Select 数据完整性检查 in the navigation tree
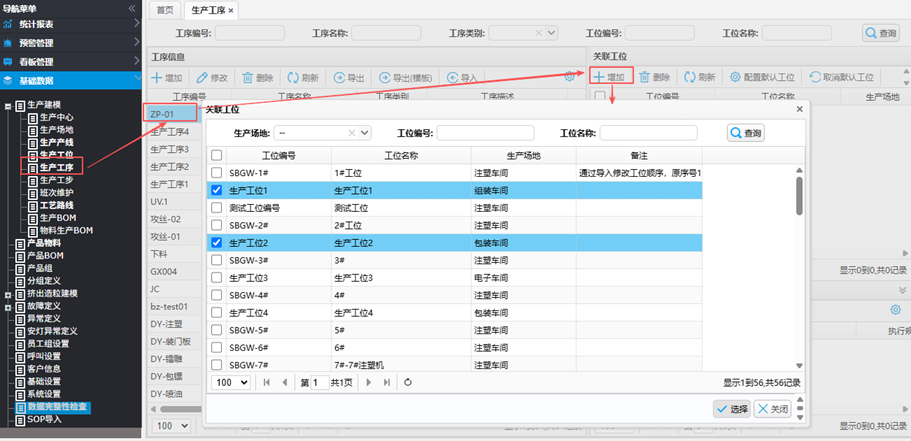Viewport: 911px width, 441px height. pos(57,407)
